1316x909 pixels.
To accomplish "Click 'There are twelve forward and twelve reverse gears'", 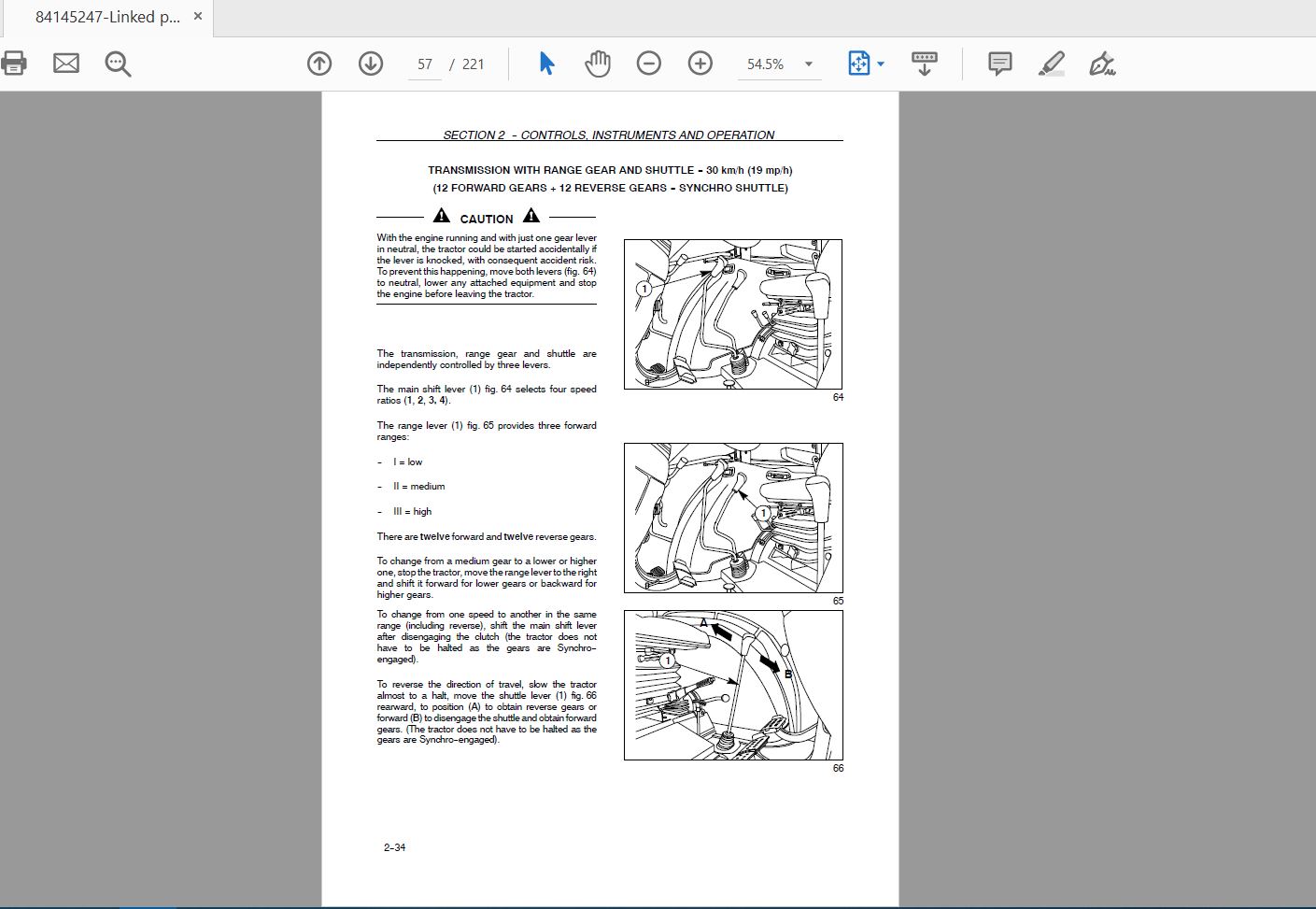I will [x=487, y=536].
